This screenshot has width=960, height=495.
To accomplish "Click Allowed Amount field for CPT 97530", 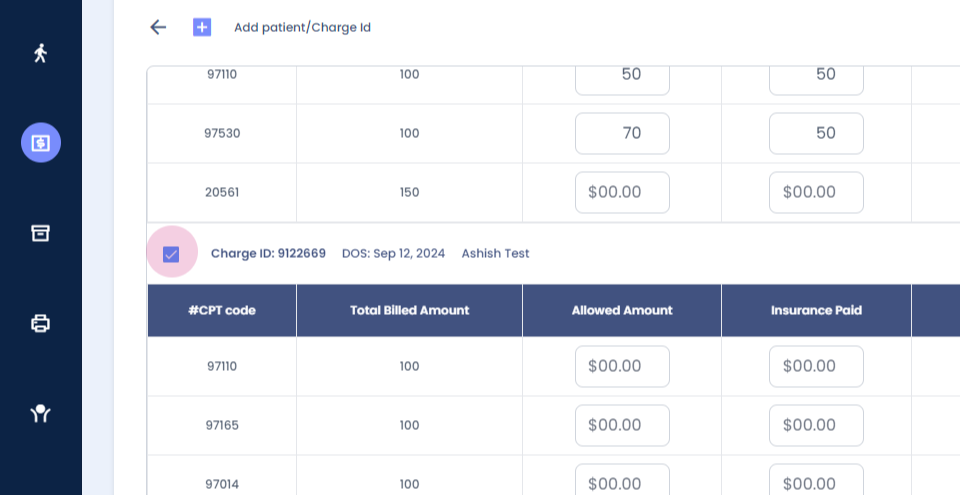I will point(622,133).
